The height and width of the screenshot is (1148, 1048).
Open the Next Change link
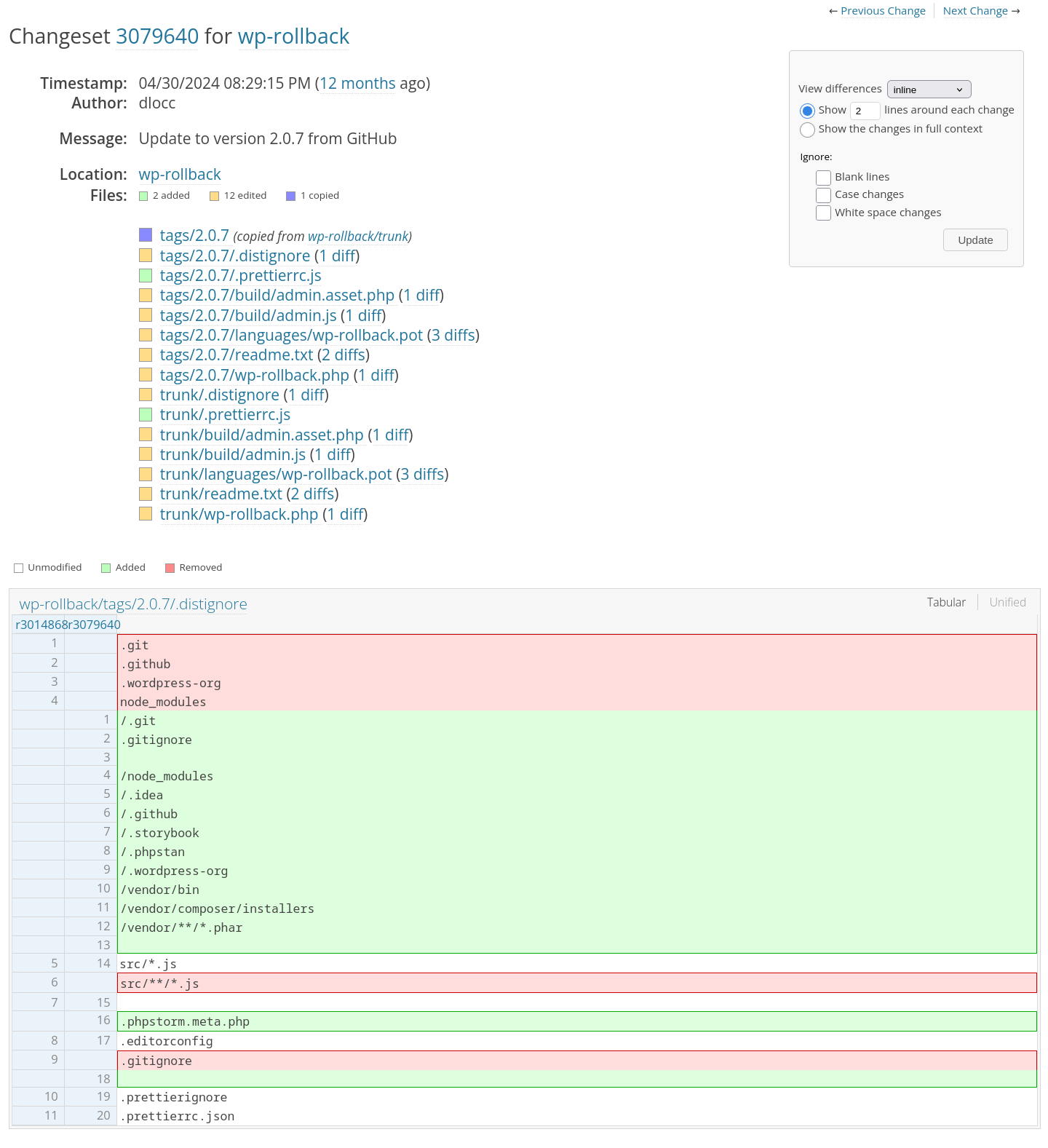click(x=975, y=11)
